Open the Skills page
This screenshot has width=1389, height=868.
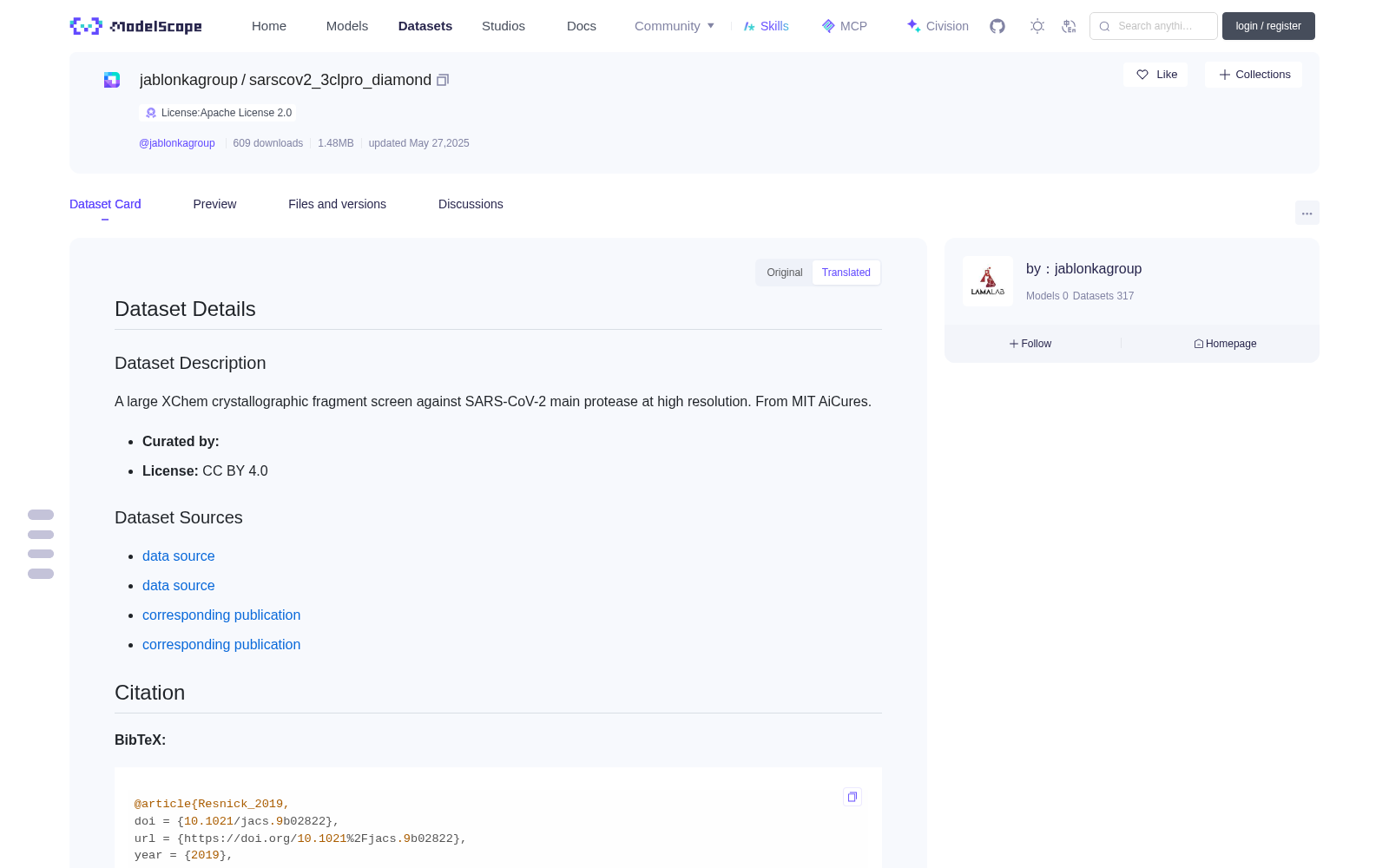click(767, 26)
